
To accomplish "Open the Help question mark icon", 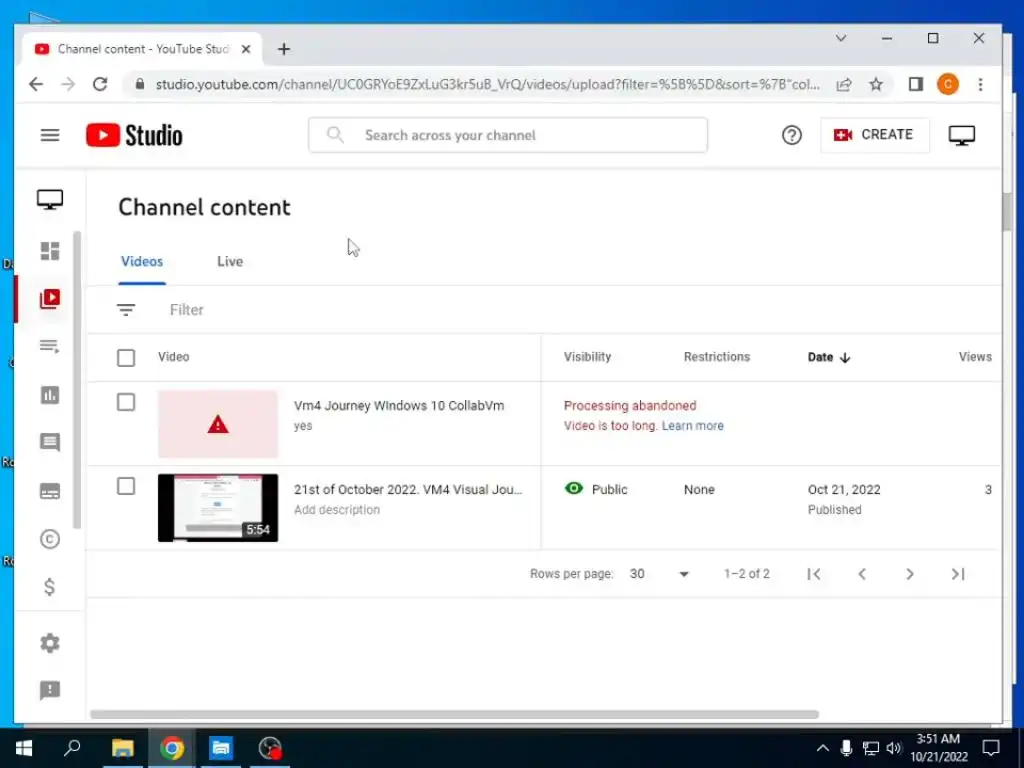I will click(x=792, y=135).
